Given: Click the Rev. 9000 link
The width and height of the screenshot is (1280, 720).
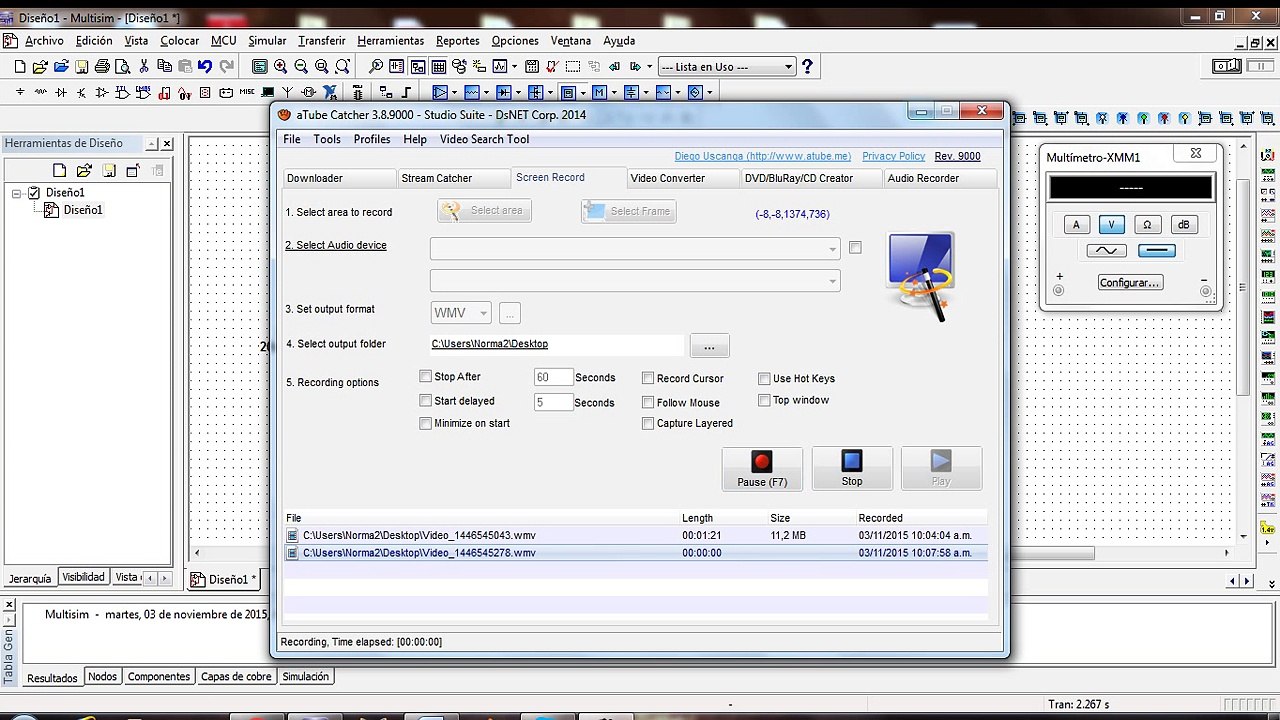Looking at the screenshot, I should pyautogui.click(x=957, y=156).
